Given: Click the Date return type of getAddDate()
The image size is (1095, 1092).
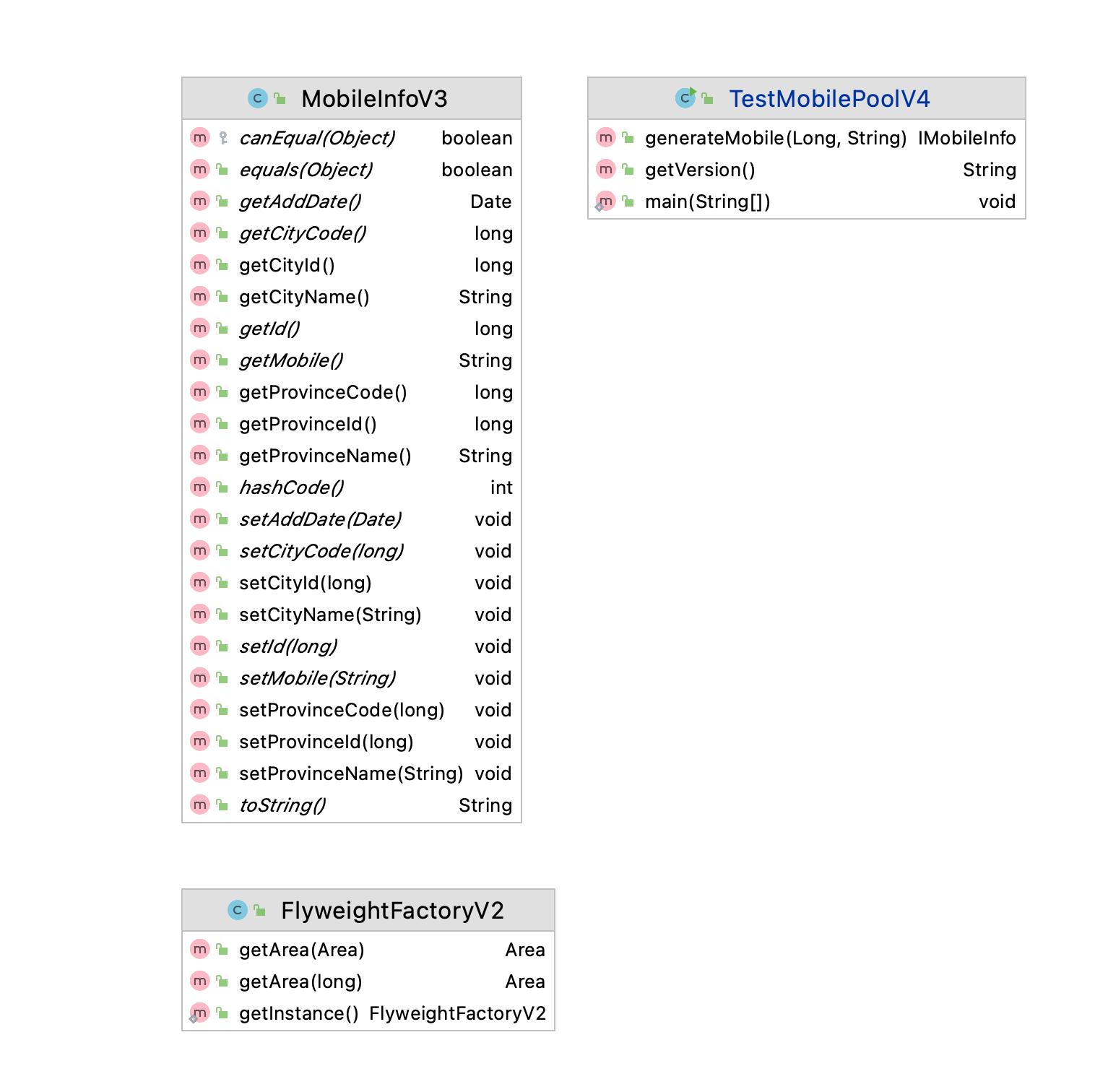Looking at the screenshot, I should pyautogui.click(x=491, y=201).
